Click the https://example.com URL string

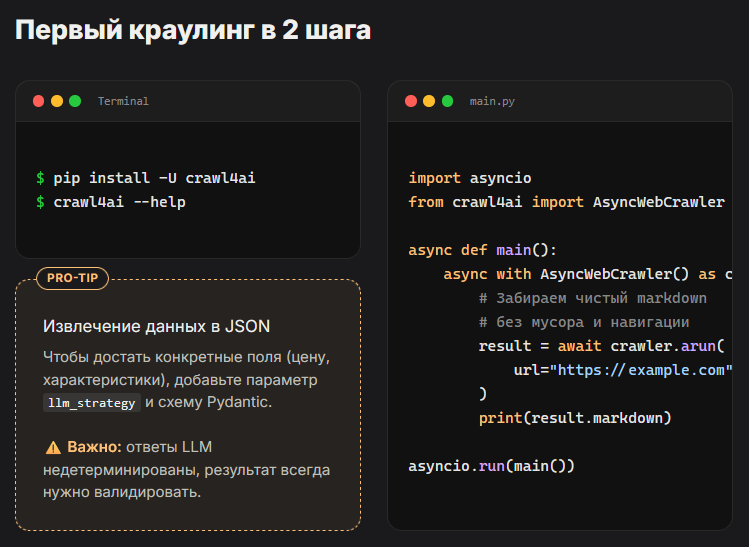coord(641,370)
